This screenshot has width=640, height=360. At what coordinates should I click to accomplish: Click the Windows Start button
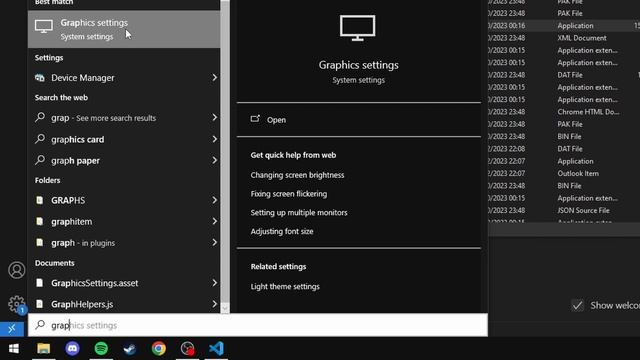click(14, 348)
